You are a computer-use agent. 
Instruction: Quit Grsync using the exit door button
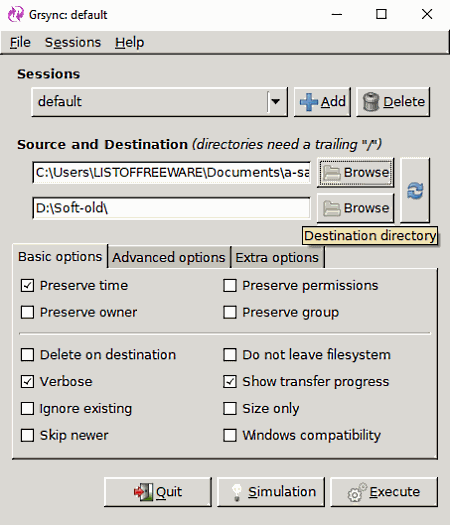click(158, 492)
